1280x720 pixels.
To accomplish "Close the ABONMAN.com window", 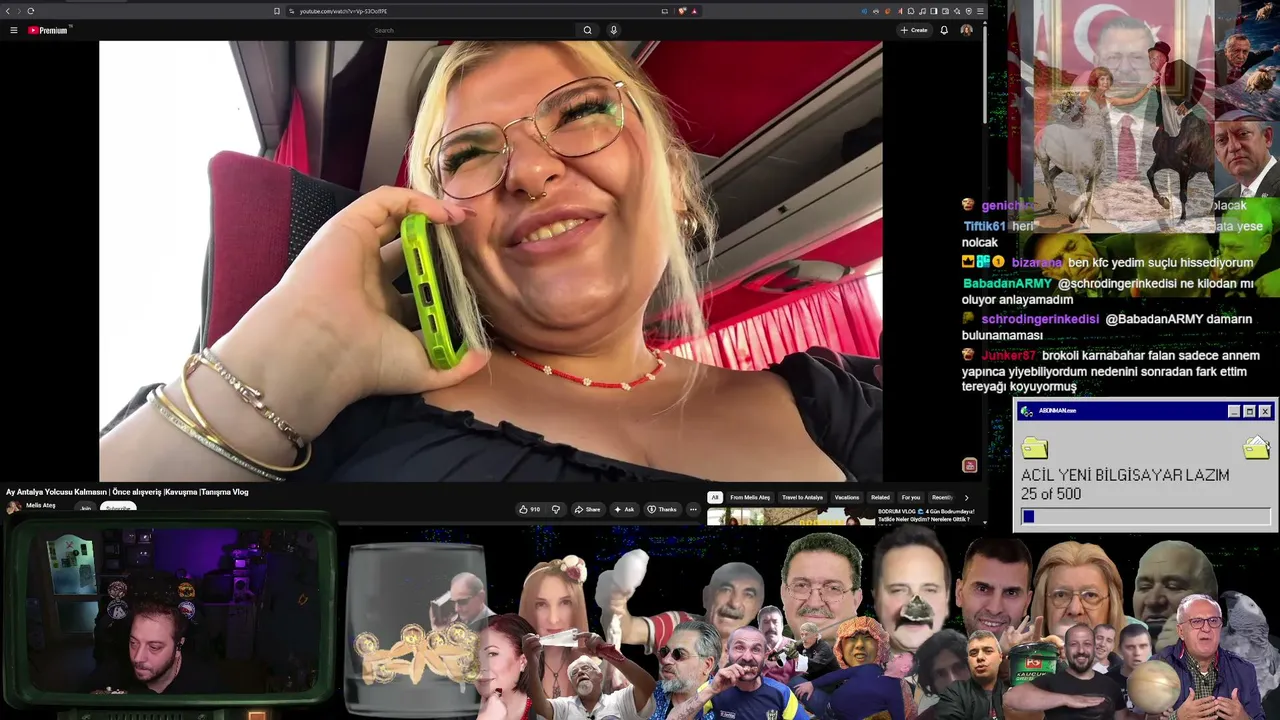I will click(1265, 411).
